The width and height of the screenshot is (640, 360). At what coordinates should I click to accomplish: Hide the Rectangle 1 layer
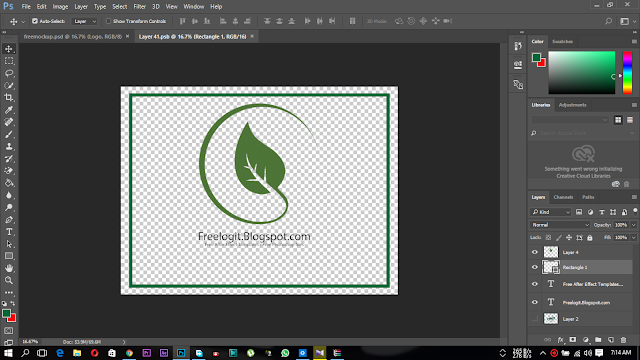[535, 267]
